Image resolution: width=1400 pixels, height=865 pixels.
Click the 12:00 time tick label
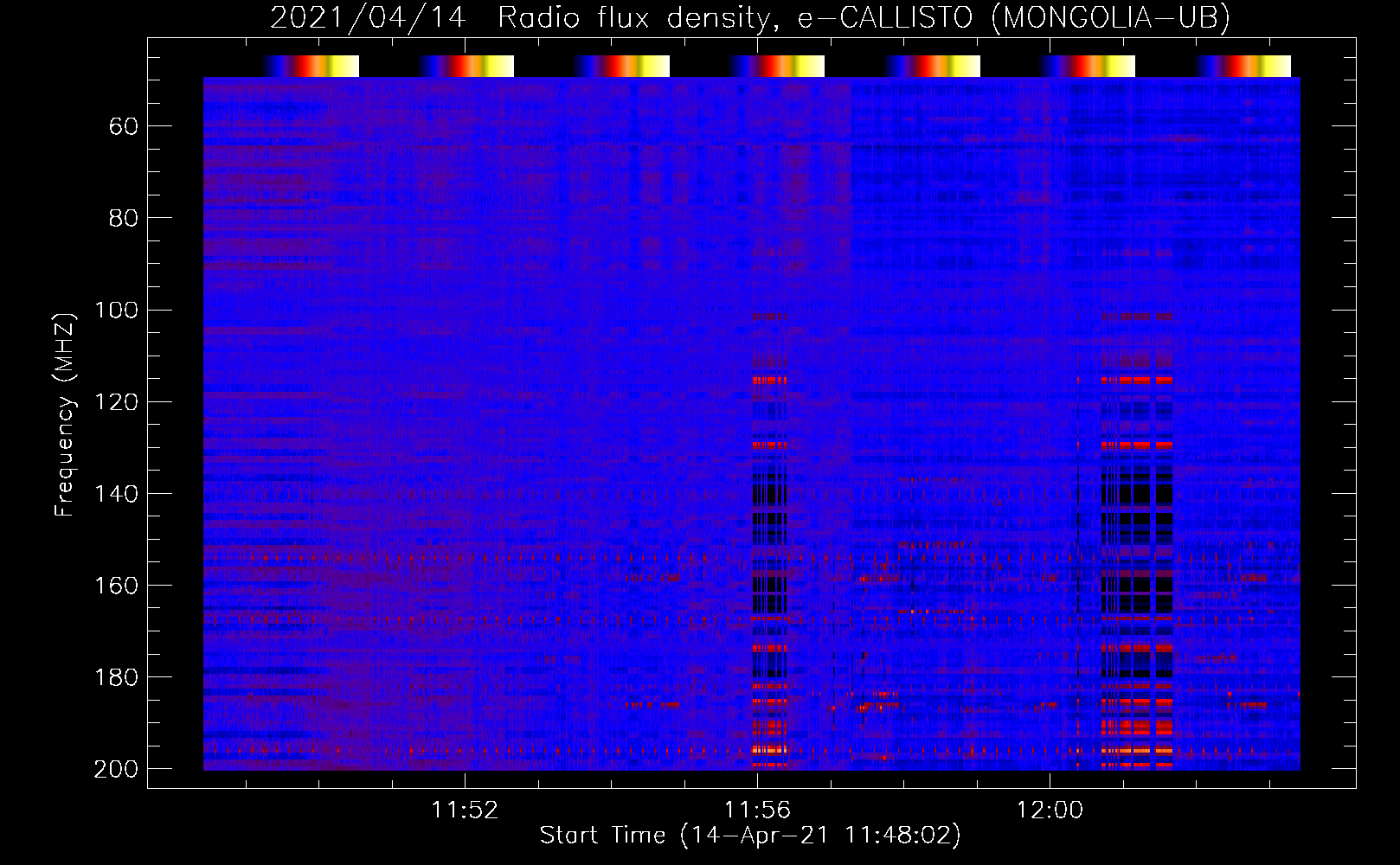(x=1050, y=811)
